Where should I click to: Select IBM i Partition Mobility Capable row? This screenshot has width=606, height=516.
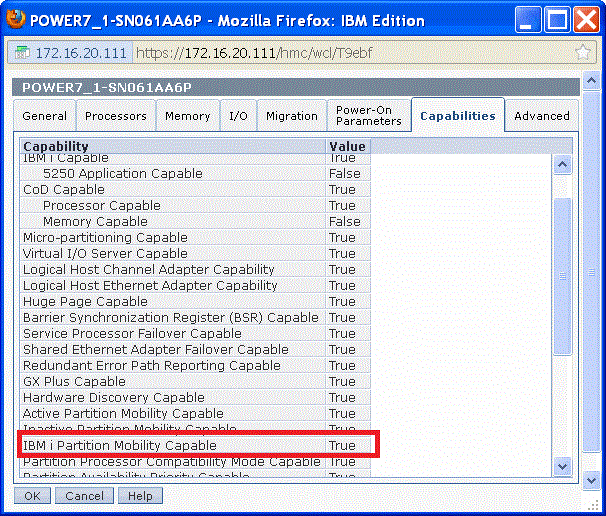tap(120, 445)
